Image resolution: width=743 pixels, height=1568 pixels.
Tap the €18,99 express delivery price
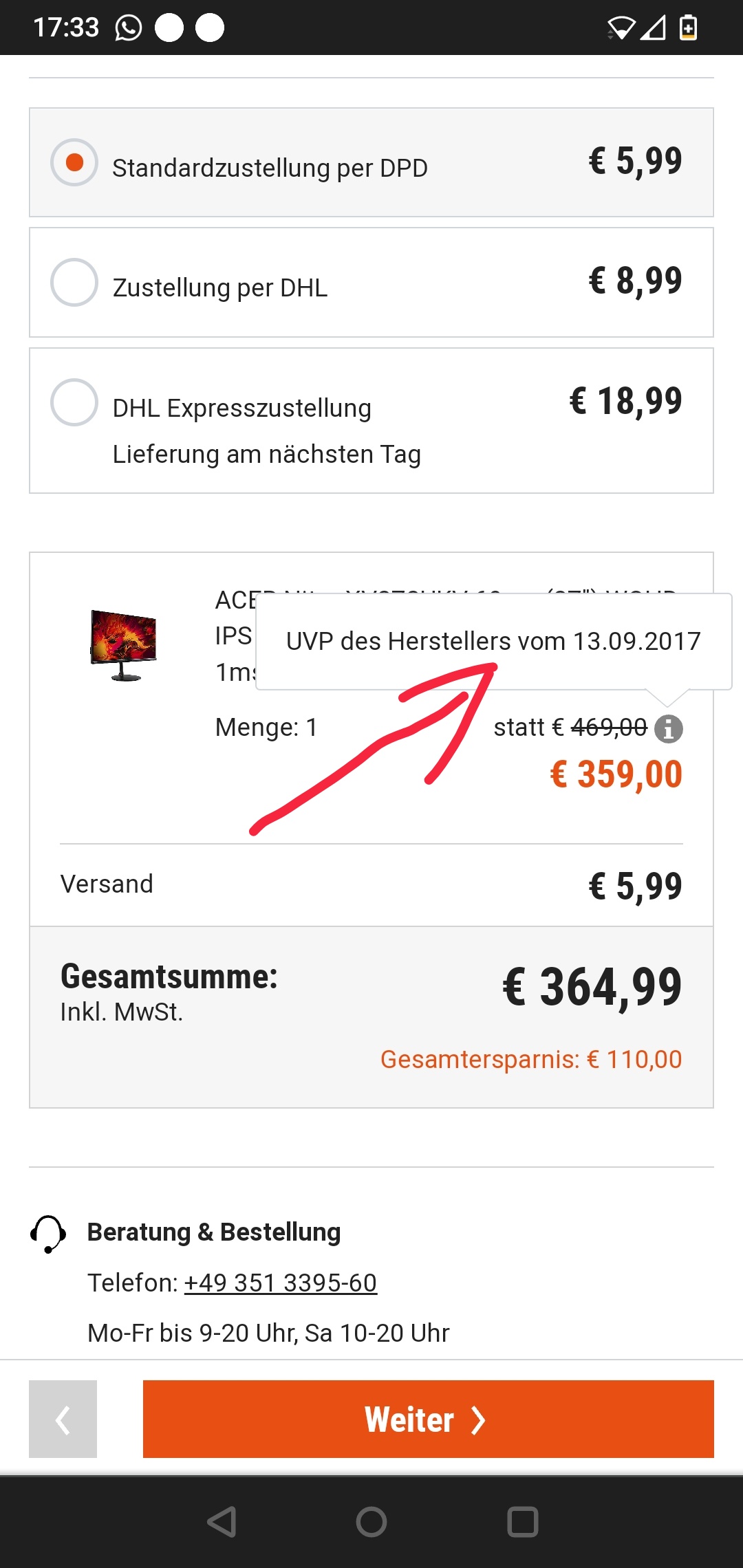(626, 401)
